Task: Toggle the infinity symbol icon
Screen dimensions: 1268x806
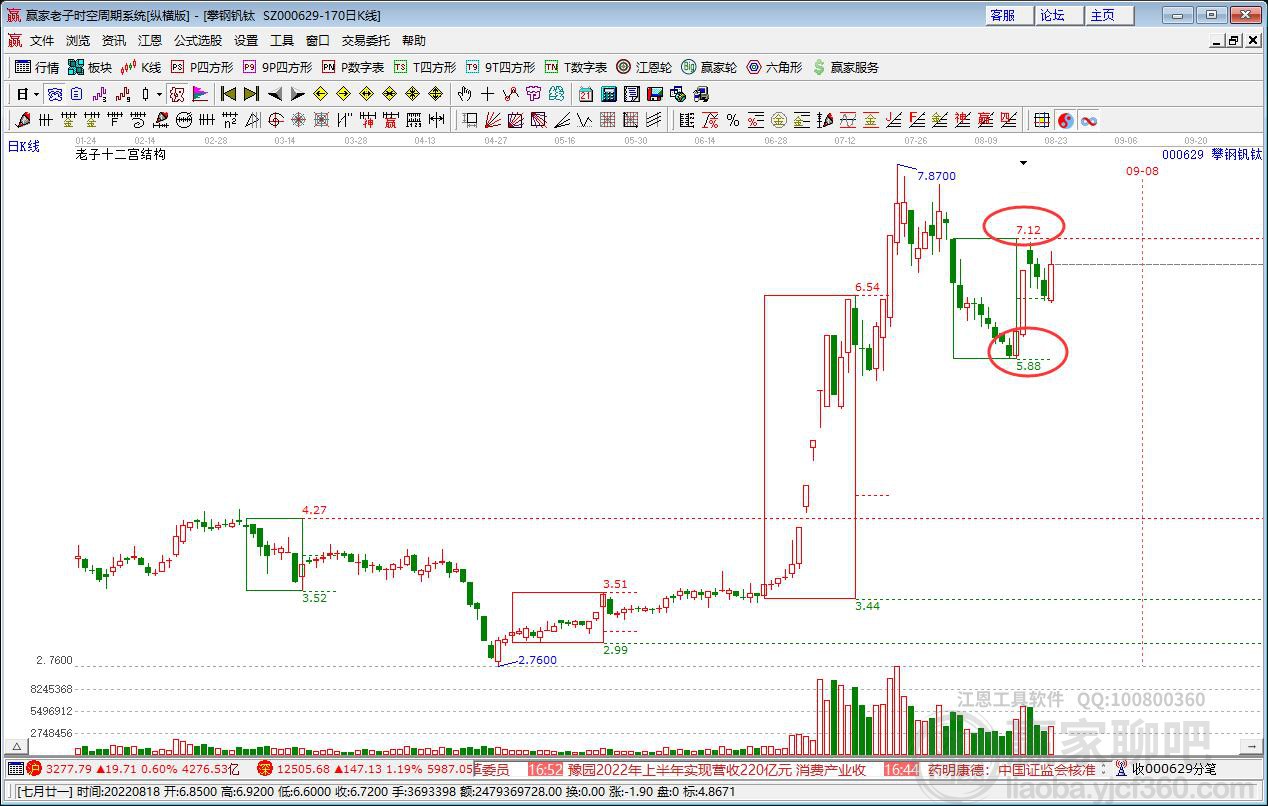Action: coord(1088,120)
